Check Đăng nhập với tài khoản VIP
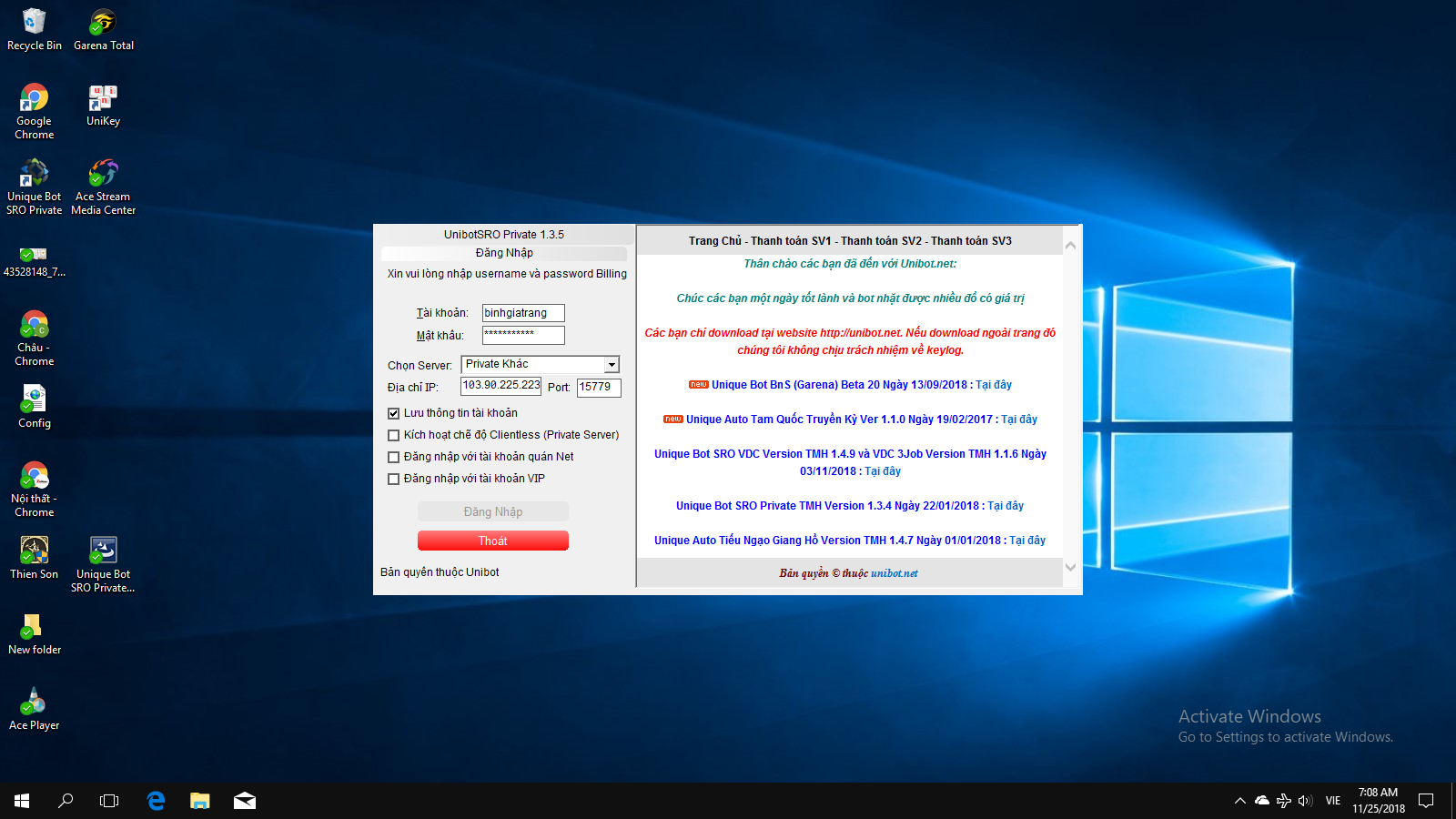This screenshot has height=819, width=1456. [x=394, y=479]
